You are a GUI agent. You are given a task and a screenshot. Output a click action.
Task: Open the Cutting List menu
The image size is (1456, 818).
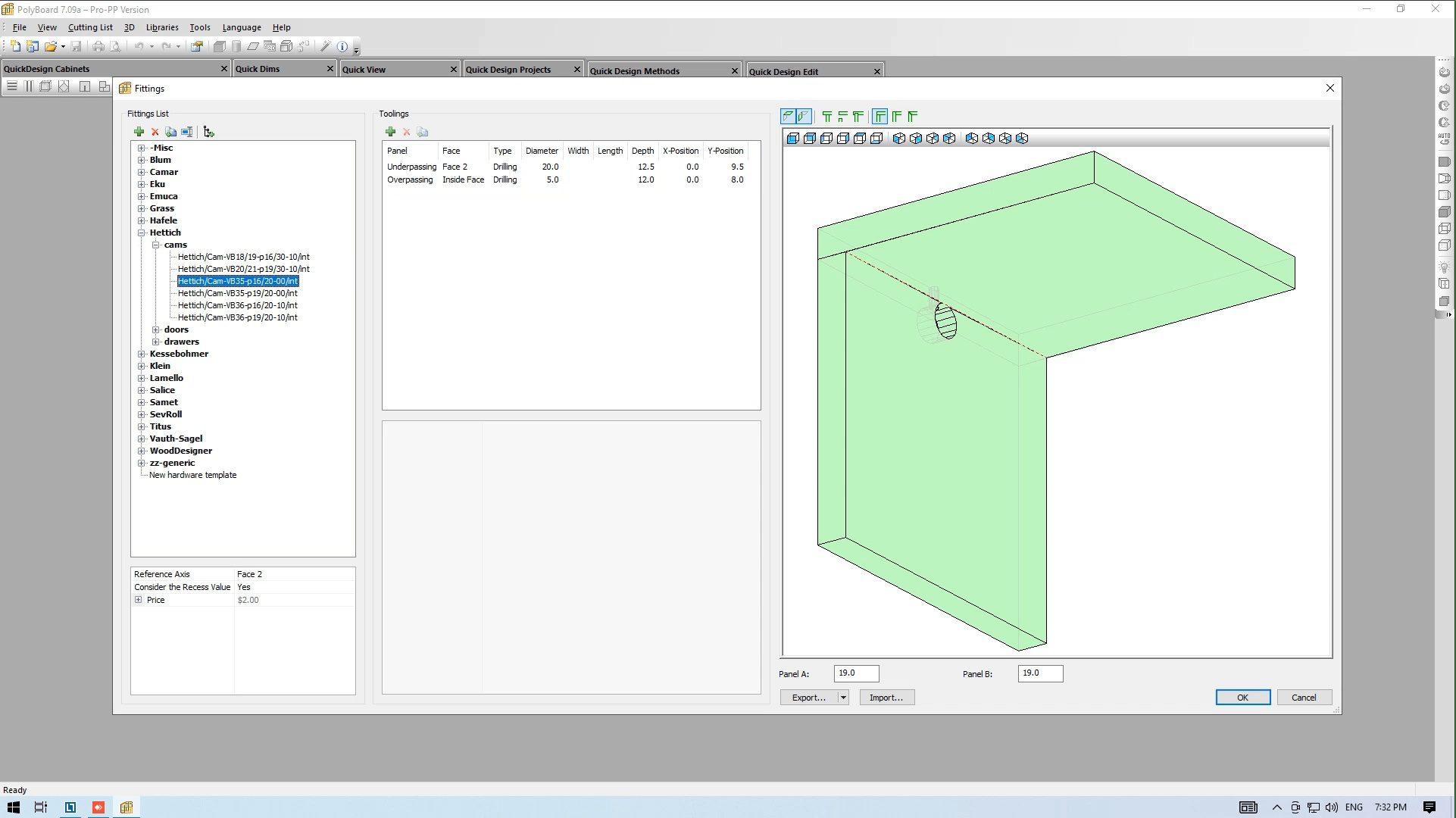[90, 27]
